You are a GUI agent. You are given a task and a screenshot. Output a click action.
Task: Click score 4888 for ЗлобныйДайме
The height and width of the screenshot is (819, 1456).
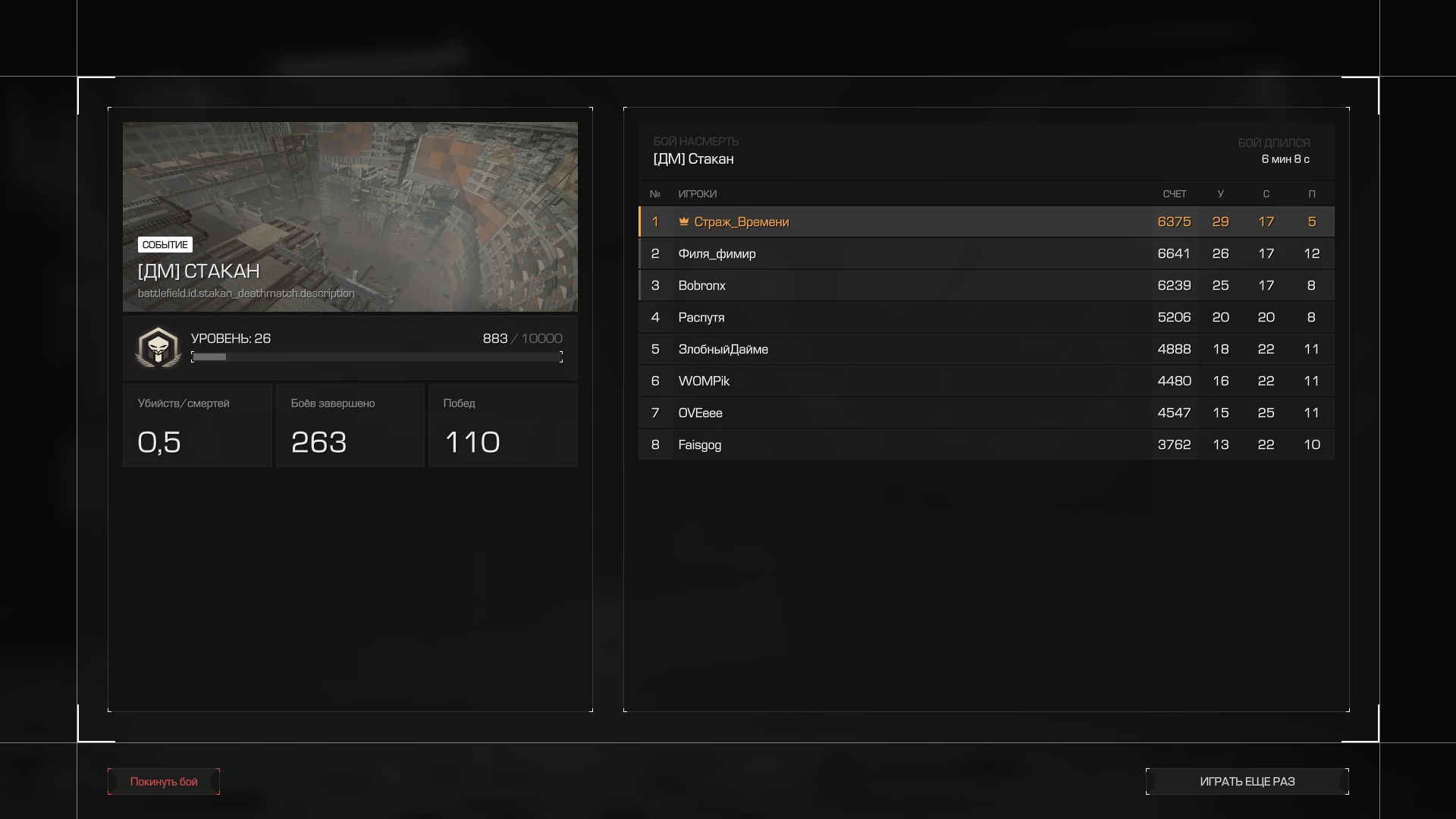click(1174, 350)
